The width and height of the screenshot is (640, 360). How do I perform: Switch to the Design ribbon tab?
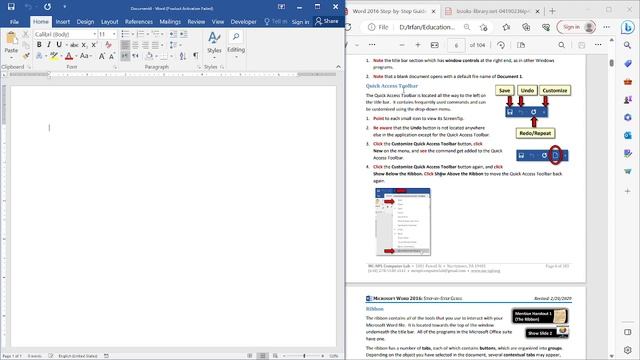tap(85, 22)
